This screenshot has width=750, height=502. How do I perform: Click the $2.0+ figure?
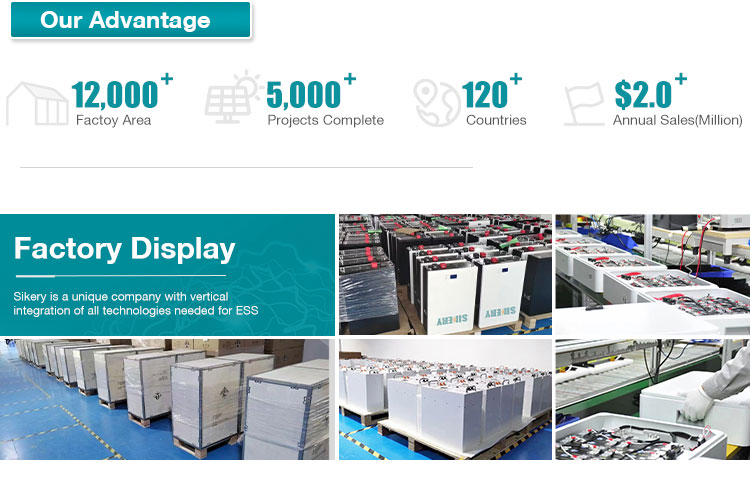click(651, 91)
